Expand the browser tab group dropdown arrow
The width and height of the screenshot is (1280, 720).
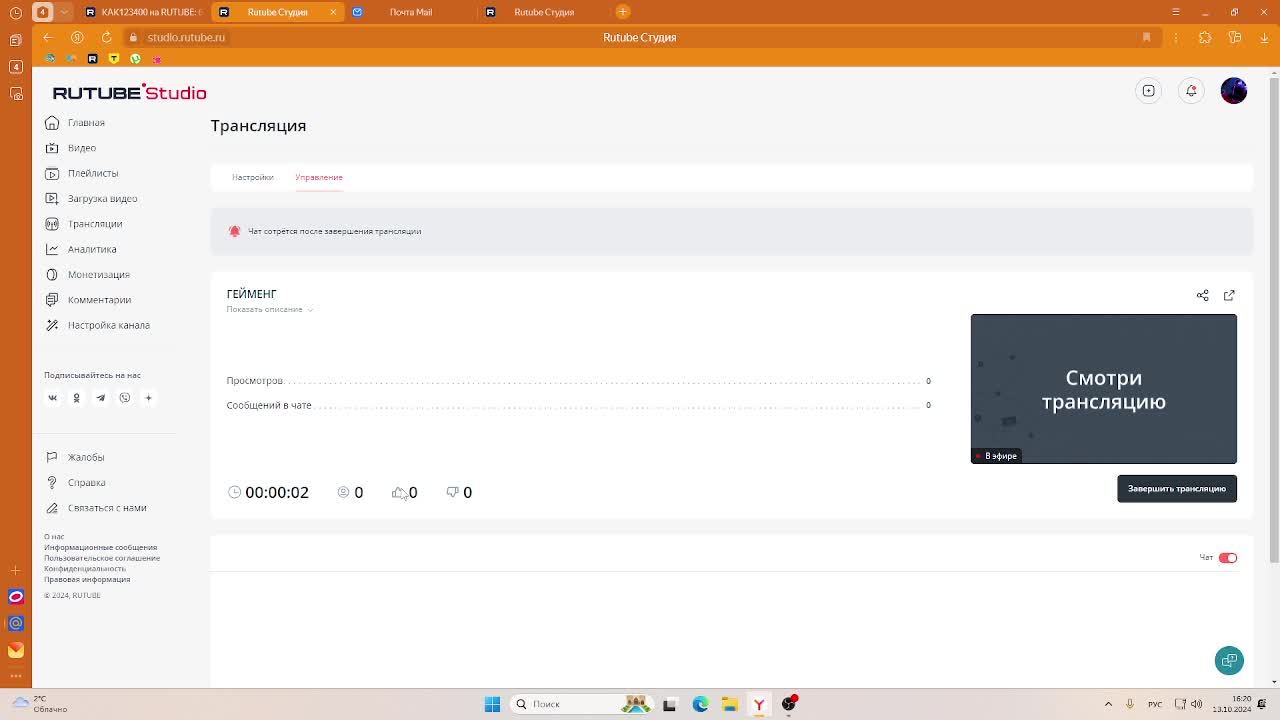click(64, 12)
